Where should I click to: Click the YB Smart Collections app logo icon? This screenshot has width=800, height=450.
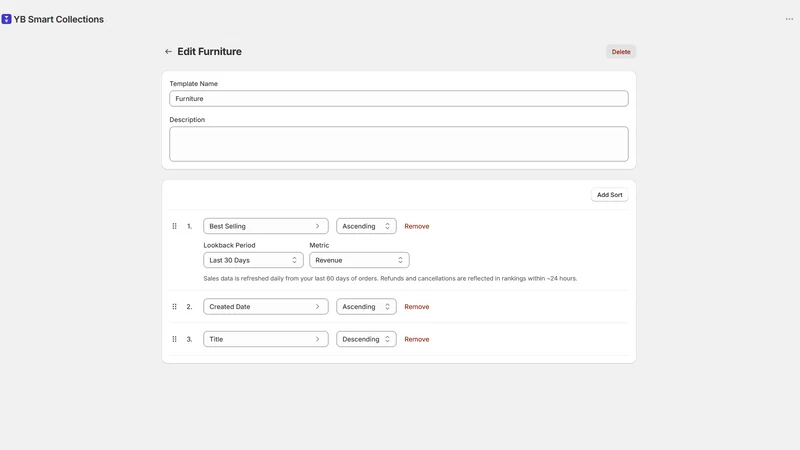(x=6, y=19)
